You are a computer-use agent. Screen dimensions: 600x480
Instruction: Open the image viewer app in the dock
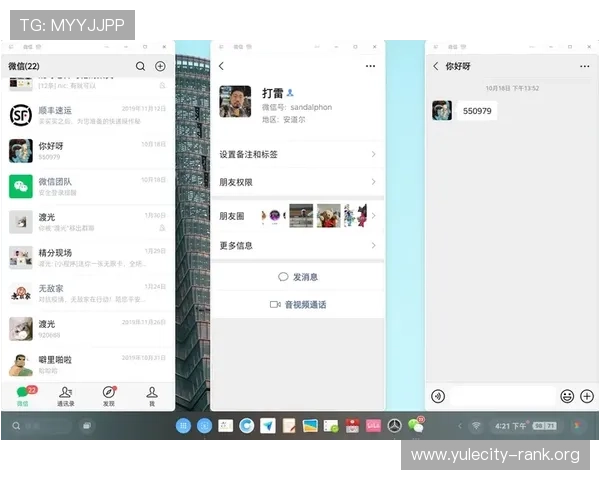[310, 426]
